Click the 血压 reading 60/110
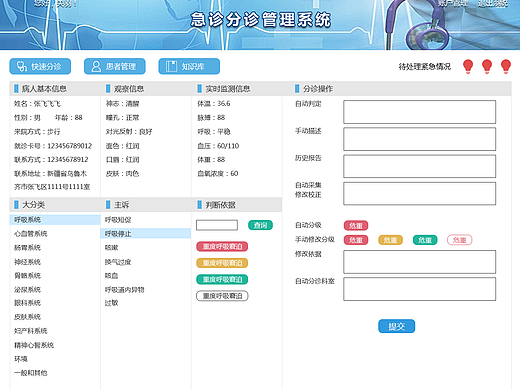Screen dimensions: 520x390 [x=228, y=146]
